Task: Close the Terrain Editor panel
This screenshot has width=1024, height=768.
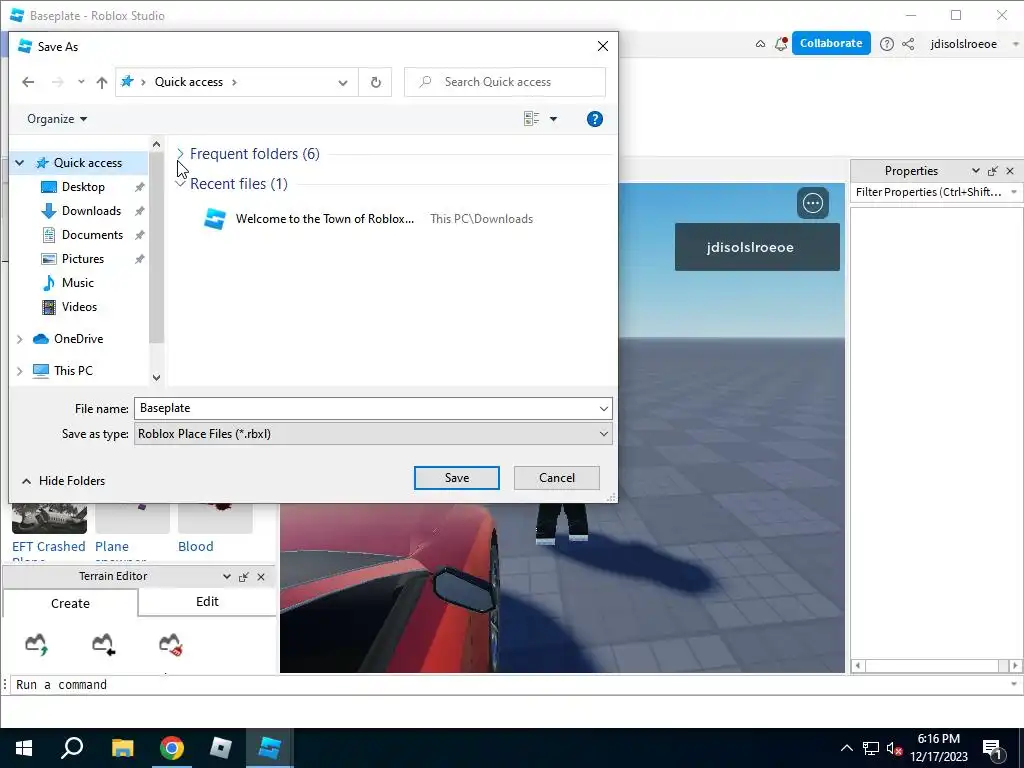Action: (x=261, y=577)
